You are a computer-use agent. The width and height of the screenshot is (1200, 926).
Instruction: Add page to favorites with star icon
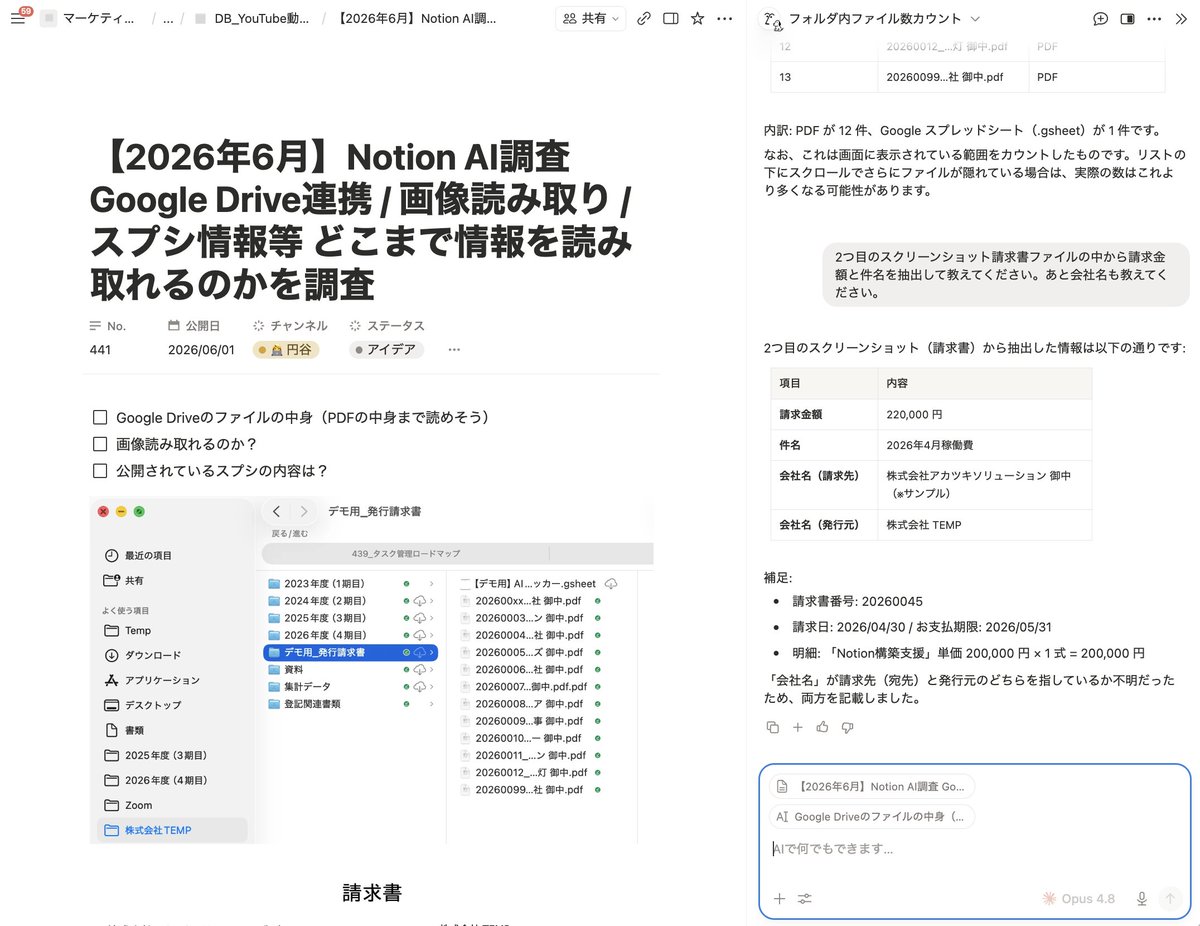click(x=697, y=18)
